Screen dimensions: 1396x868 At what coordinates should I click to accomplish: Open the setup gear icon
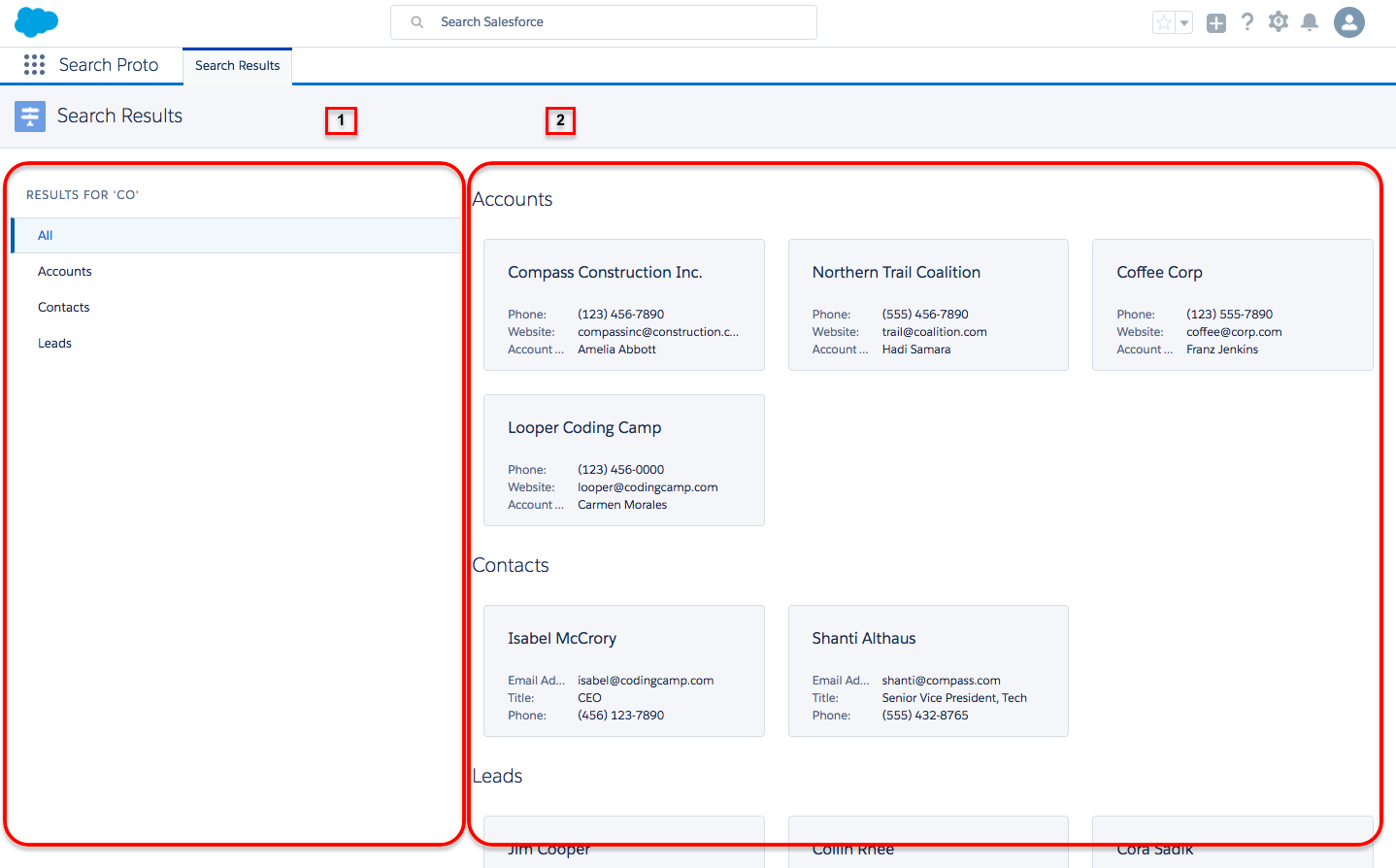pyautogui.click(x=1279, y=21)
